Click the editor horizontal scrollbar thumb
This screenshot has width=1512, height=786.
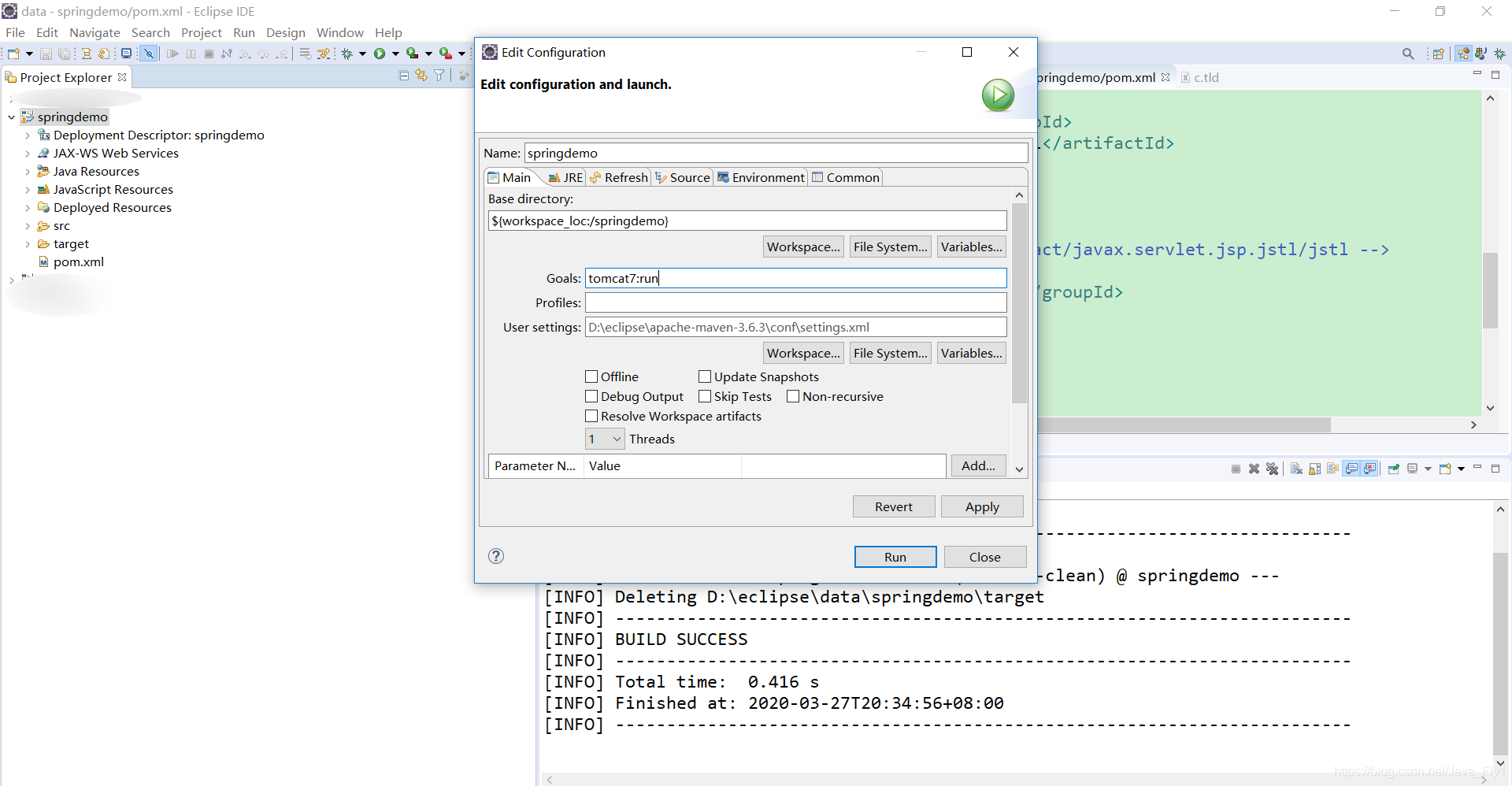pos(1184,425)
